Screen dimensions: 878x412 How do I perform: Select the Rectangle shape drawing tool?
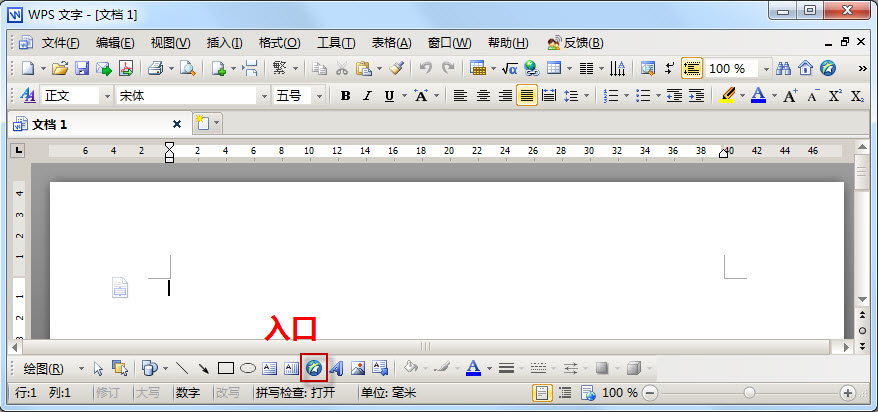(x=226, y=368)
